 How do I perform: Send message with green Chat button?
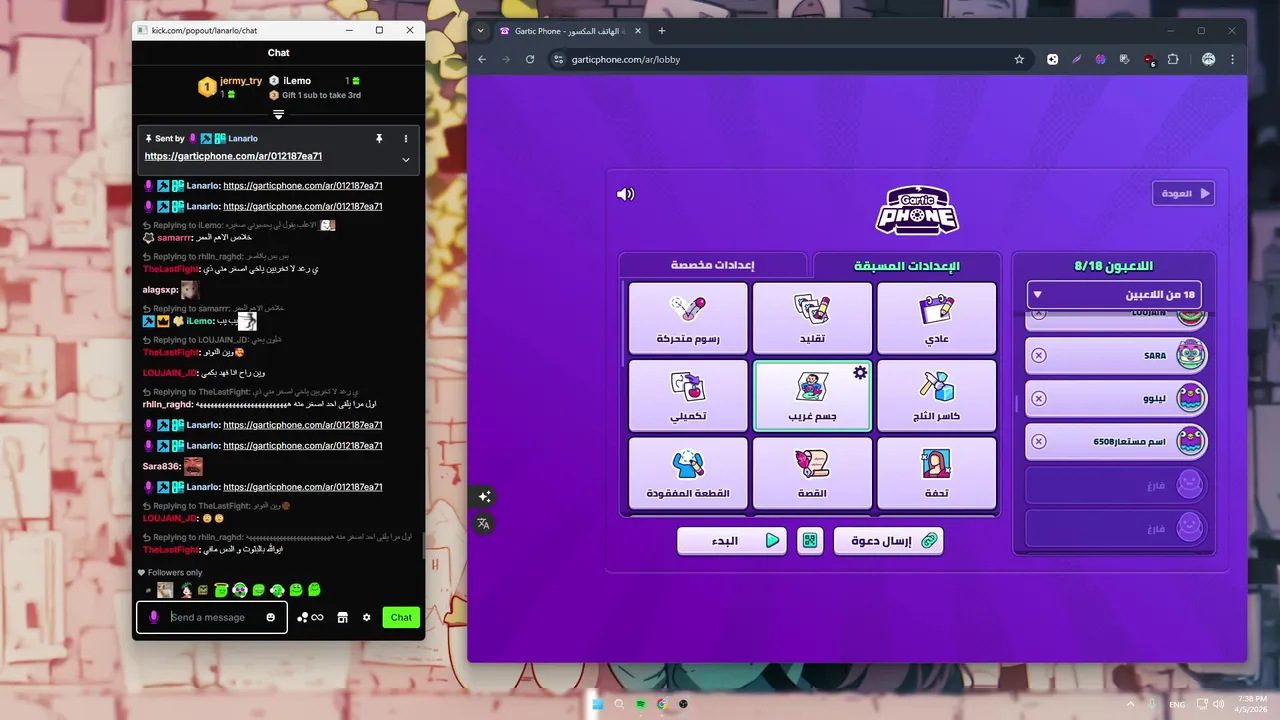point(401,617)
